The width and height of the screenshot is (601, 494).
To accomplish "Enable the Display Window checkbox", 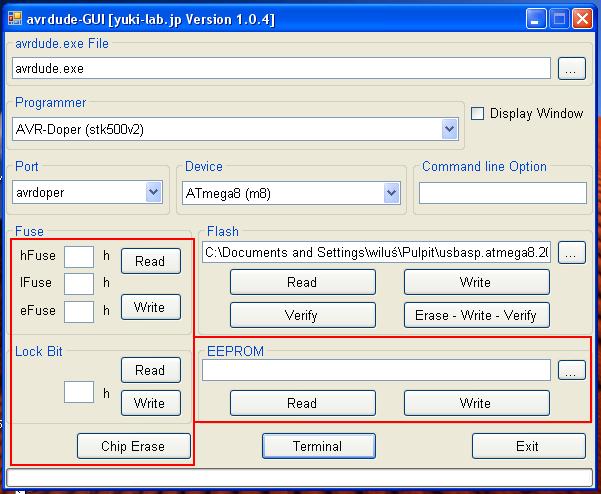I will [x=478, y=114].
